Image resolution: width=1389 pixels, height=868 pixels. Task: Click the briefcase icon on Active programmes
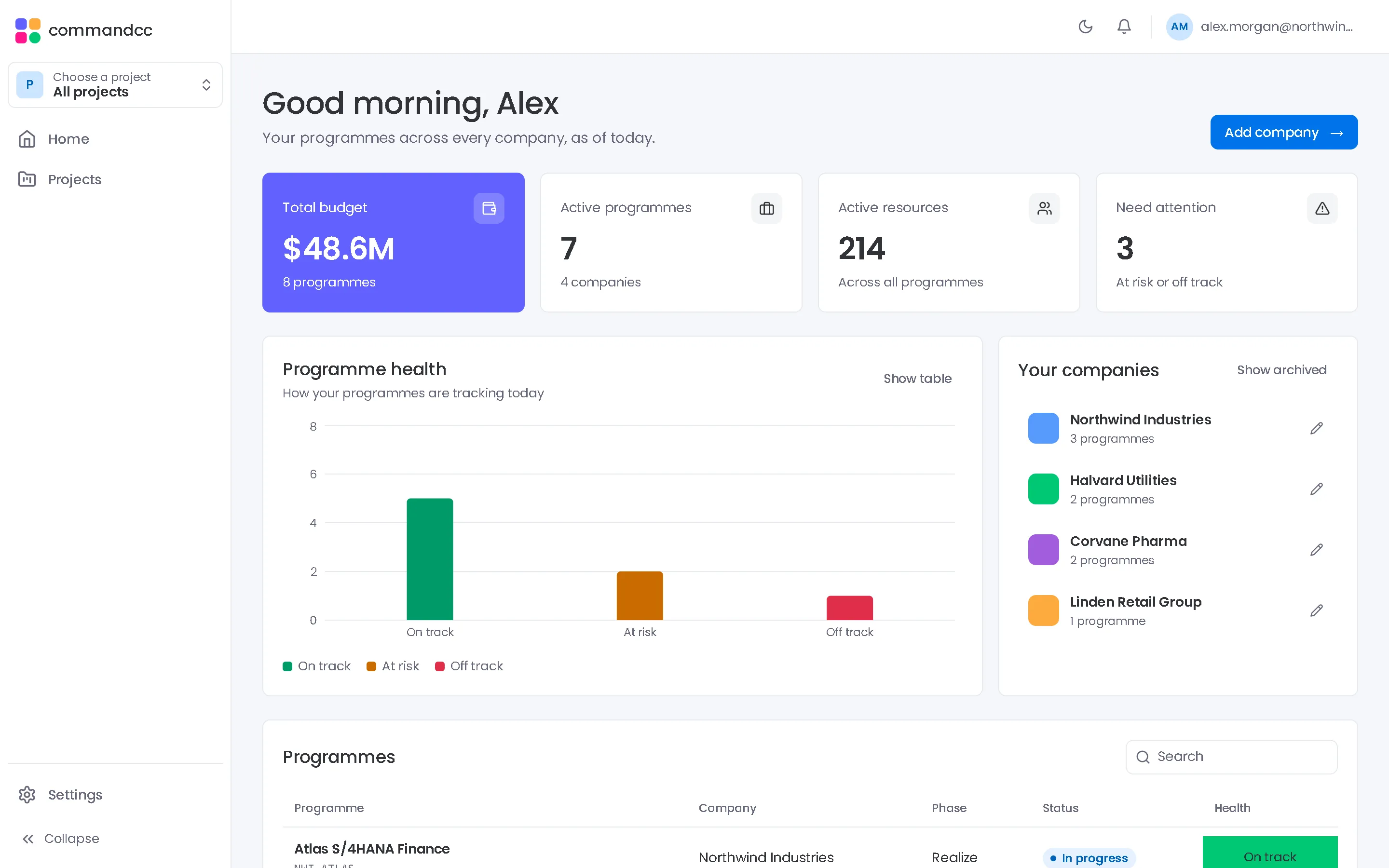(766, 208)
